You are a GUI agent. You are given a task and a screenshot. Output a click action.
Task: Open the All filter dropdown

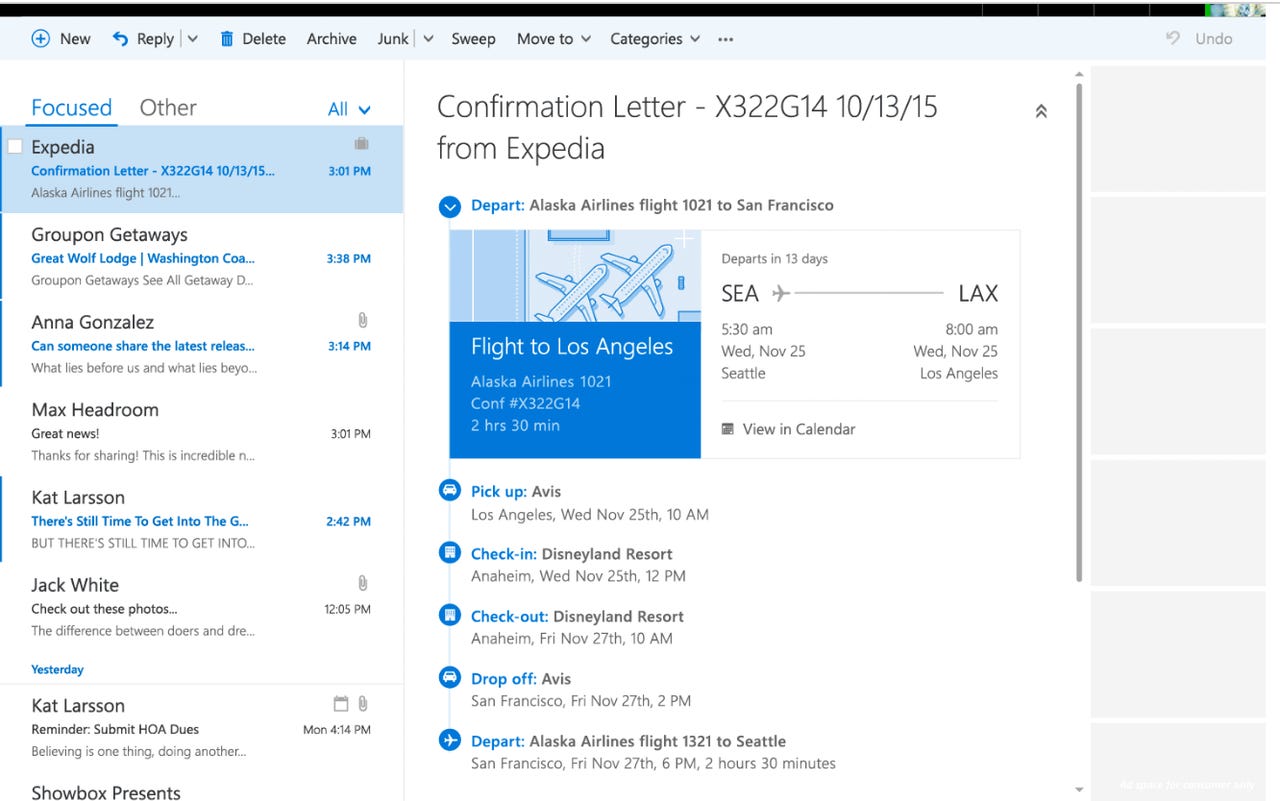(x=349, y=108)
